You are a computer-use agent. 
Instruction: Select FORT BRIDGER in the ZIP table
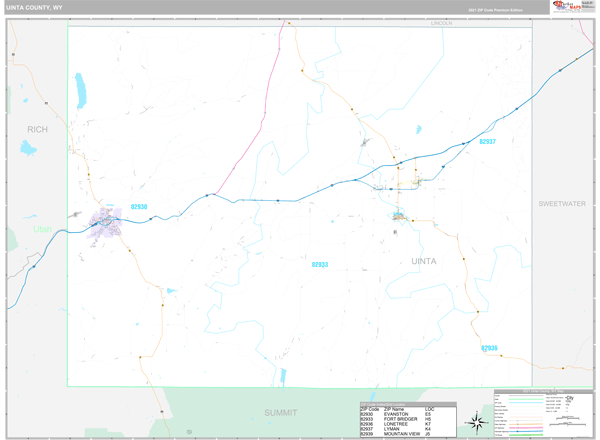[x=400, y=419]
